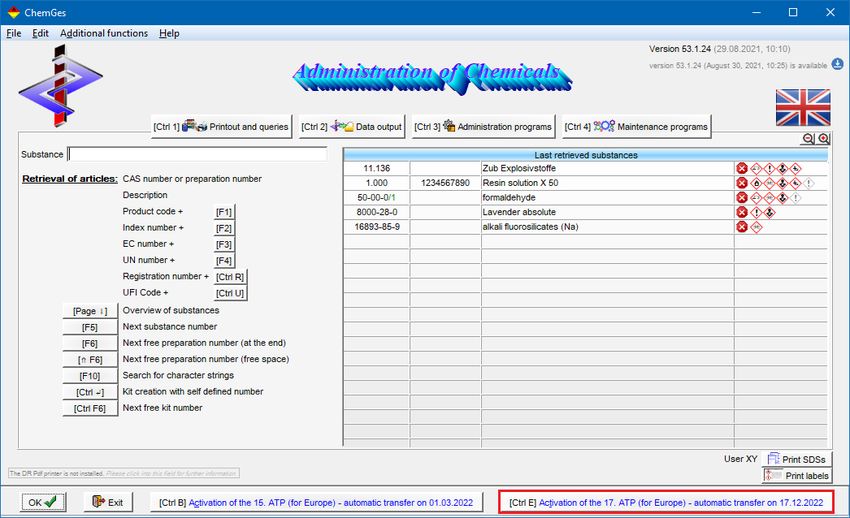Select the Lavender absolute name cell
This screenshot has width=850, height=518.
coord(607,212)
